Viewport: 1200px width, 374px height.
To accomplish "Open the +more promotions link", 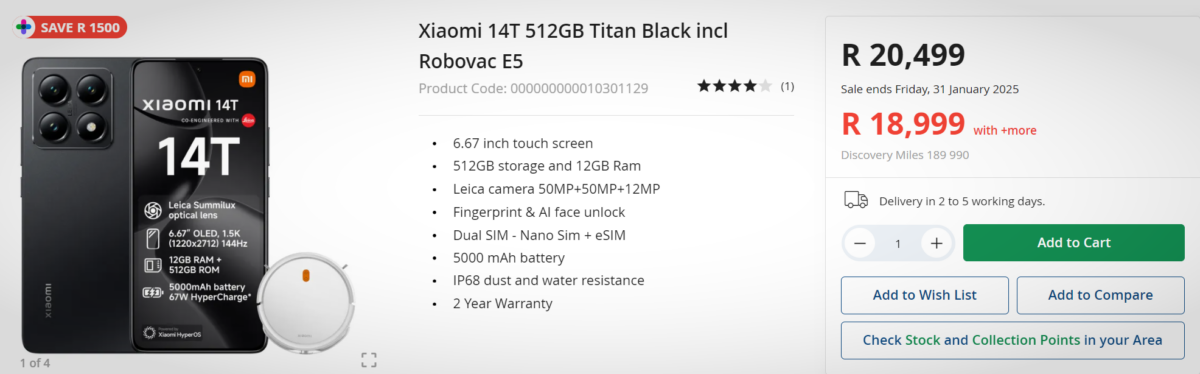I will tap(1005, 130).
